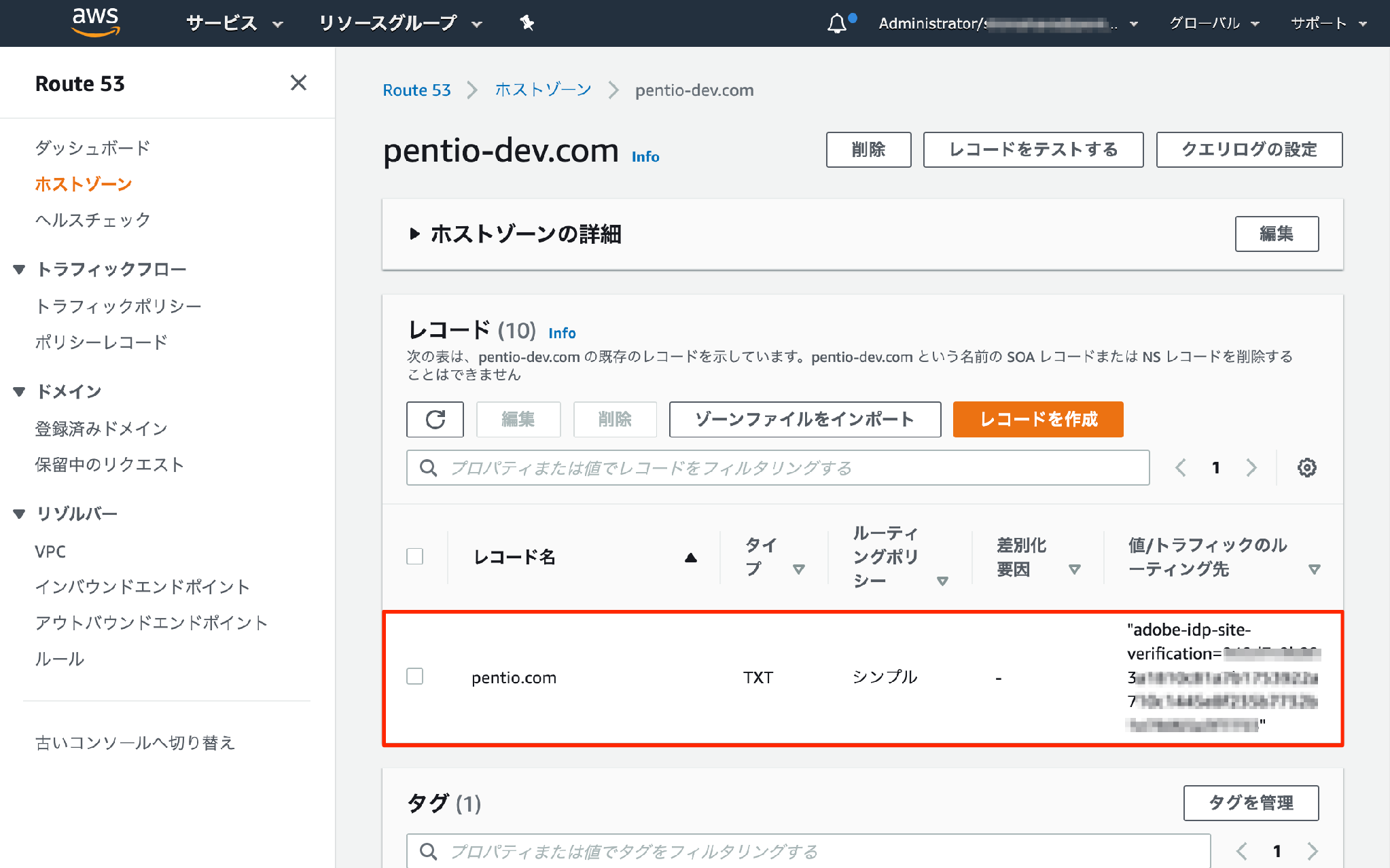Viewport: 1390px width, 868px height.
Task: Collapse the ドメイン sidebar group
Action: 19,392
